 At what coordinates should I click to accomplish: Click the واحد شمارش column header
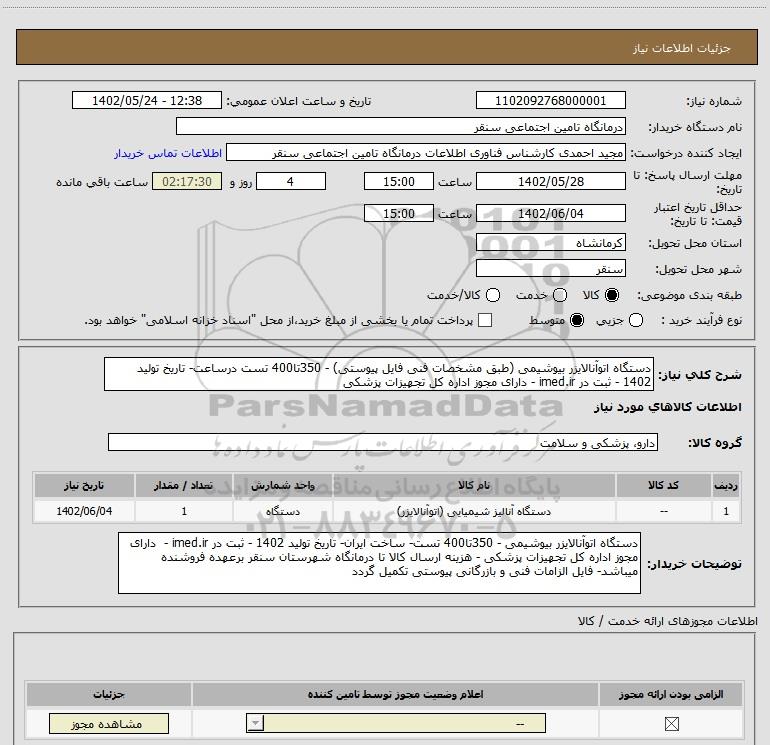point(283,486)
